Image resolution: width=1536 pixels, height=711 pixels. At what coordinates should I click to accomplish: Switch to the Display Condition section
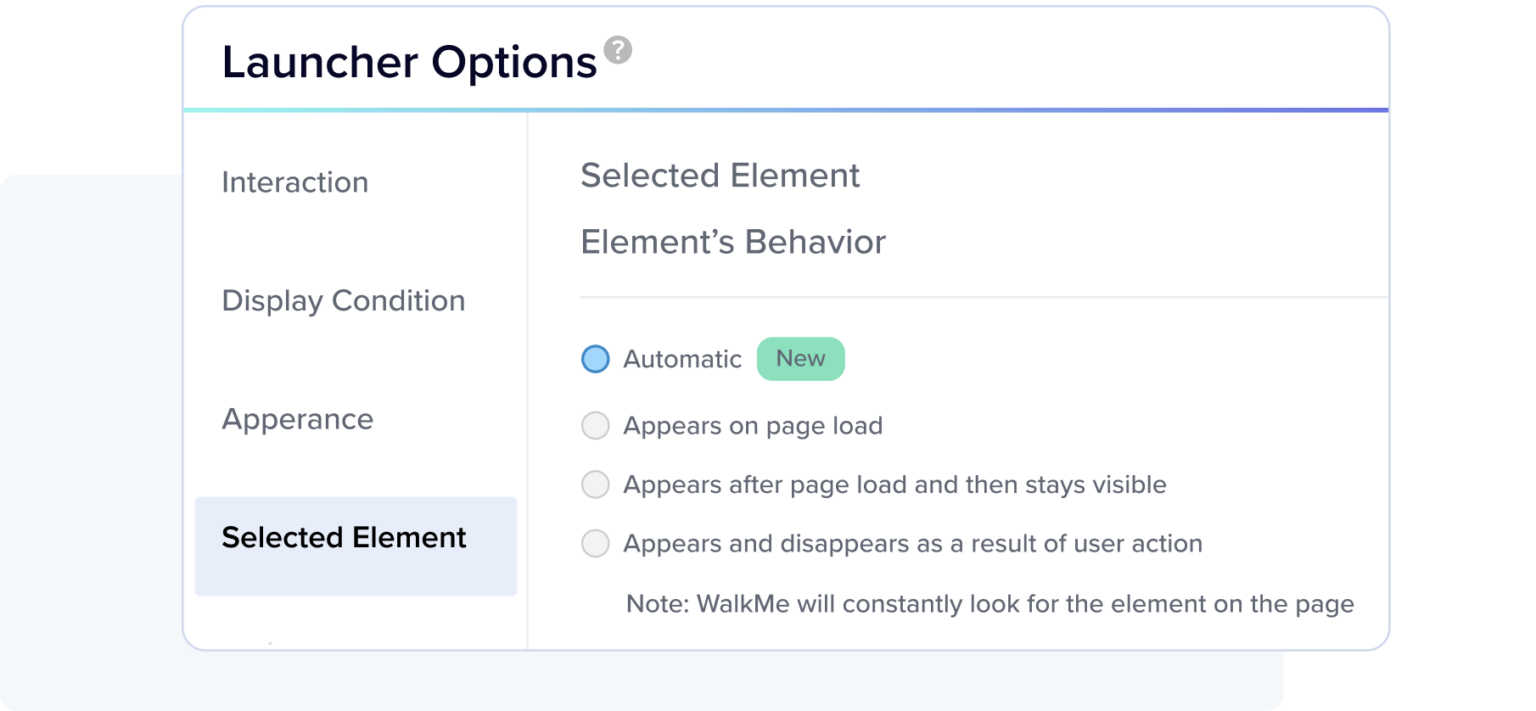343,300
